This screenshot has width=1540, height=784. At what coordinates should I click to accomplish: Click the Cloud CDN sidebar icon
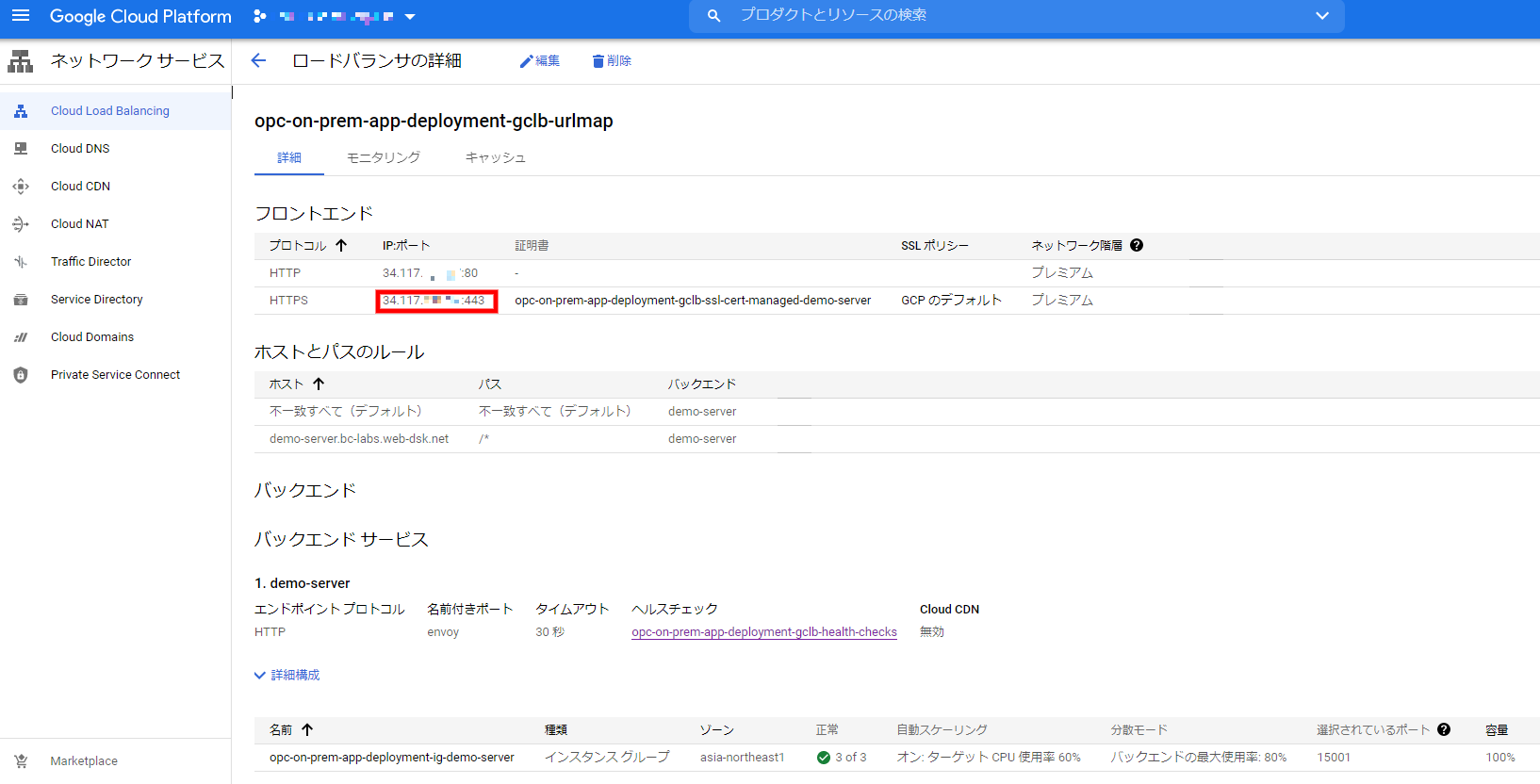tap(21, 187)
